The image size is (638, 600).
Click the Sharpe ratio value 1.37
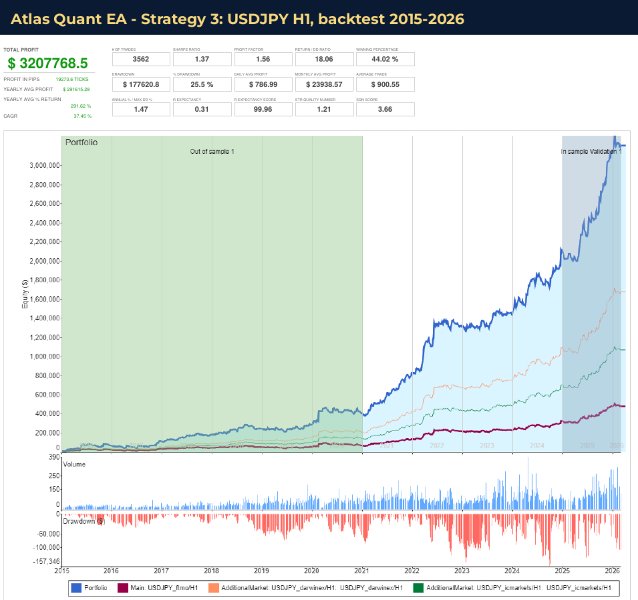[x=202, y=59]
